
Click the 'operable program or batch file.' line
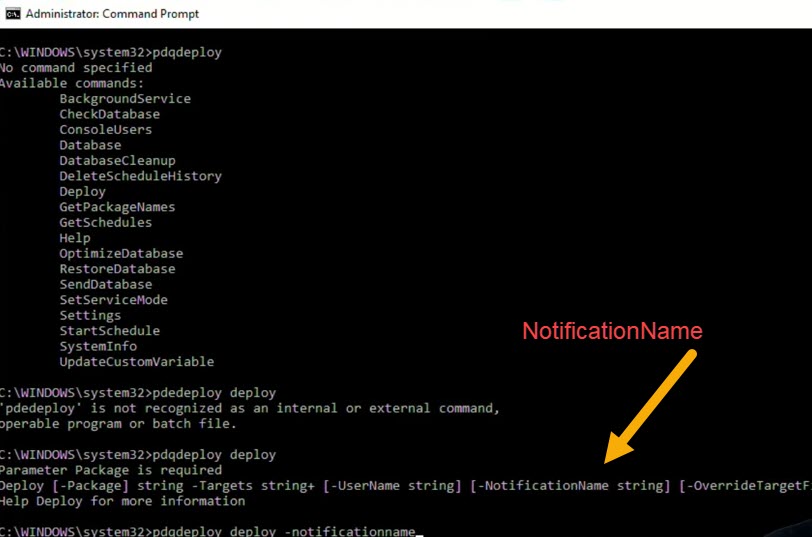click(x=118, y=424)
